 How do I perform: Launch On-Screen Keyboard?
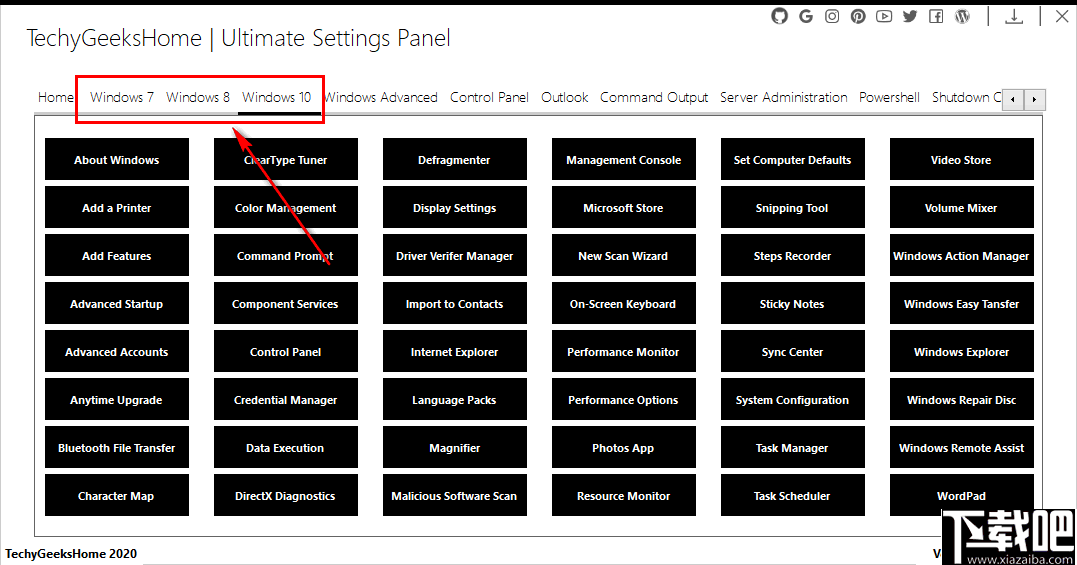coord(624,303)
